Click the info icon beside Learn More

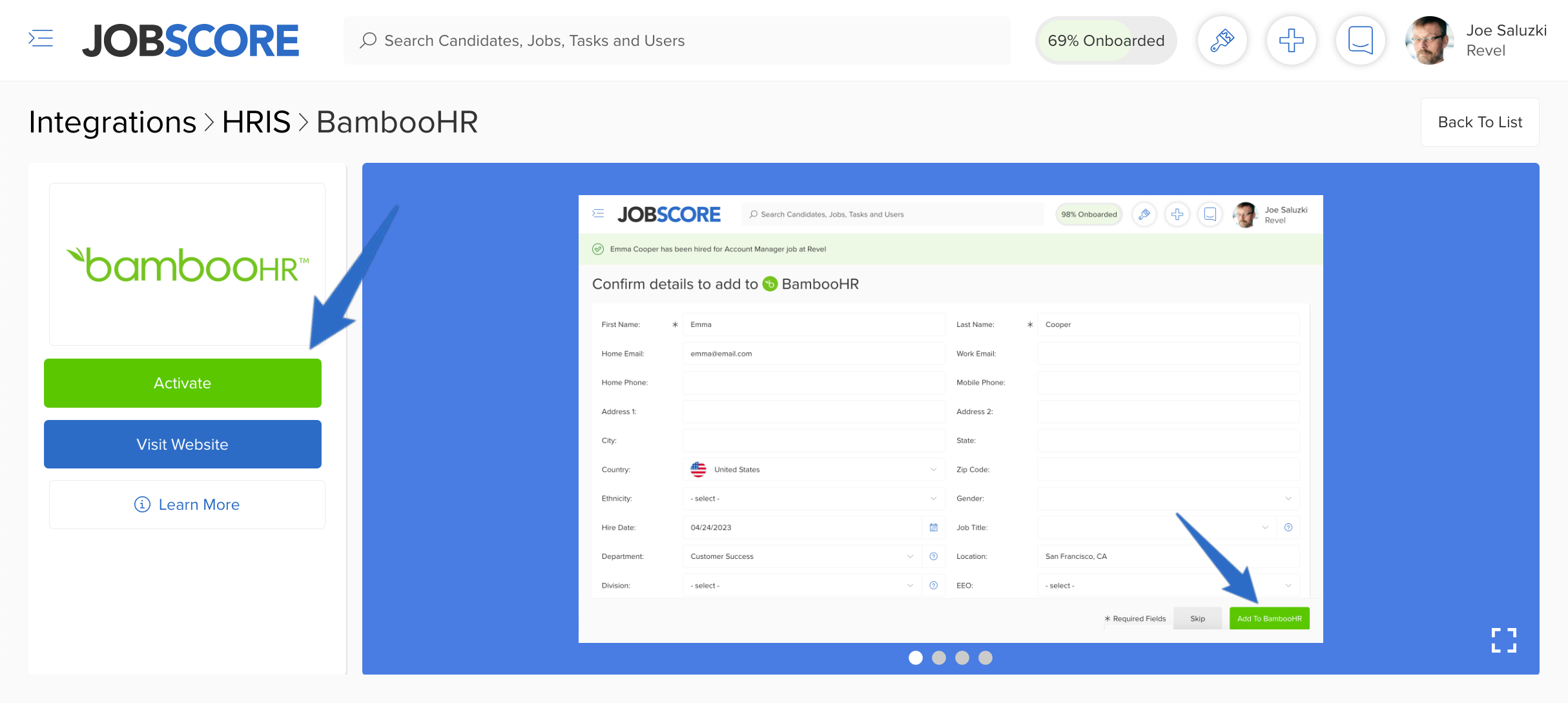[142, 505]
